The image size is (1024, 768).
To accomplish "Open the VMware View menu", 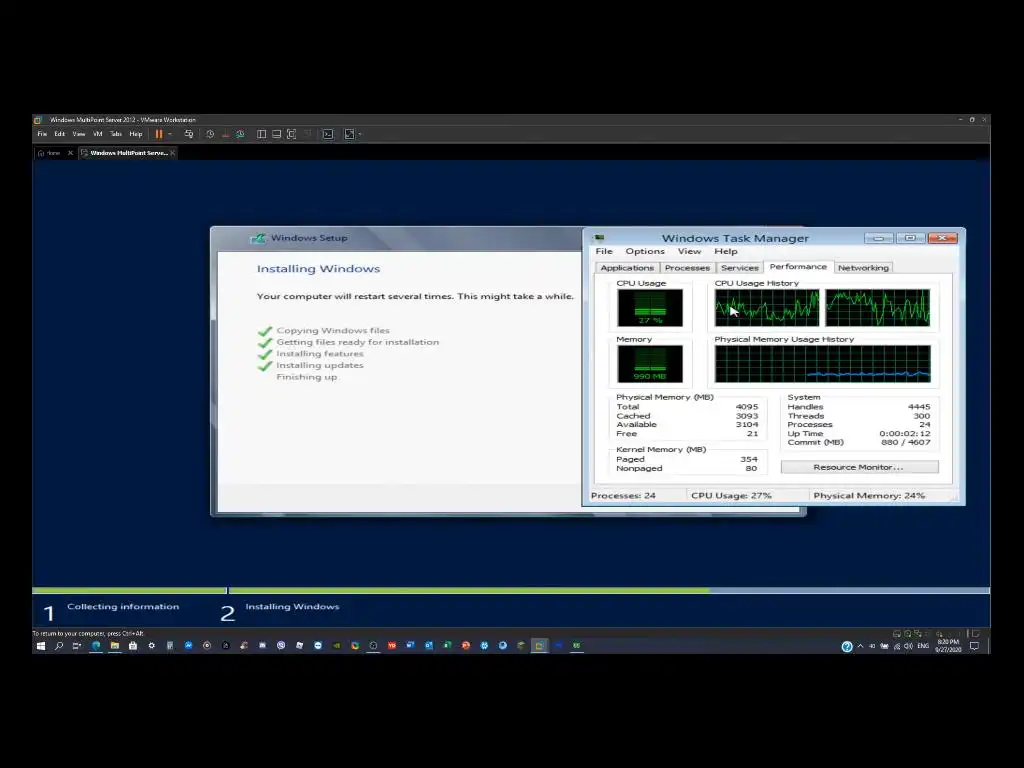I will coord(79,134).
